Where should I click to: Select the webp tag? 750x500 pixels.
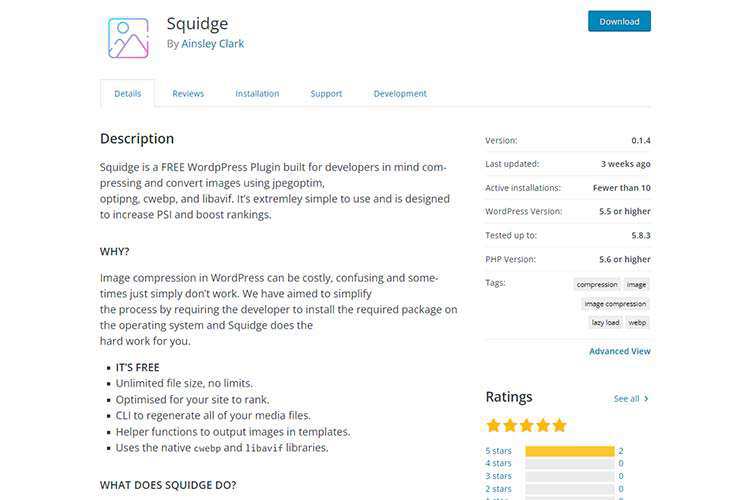click(638, 322)
